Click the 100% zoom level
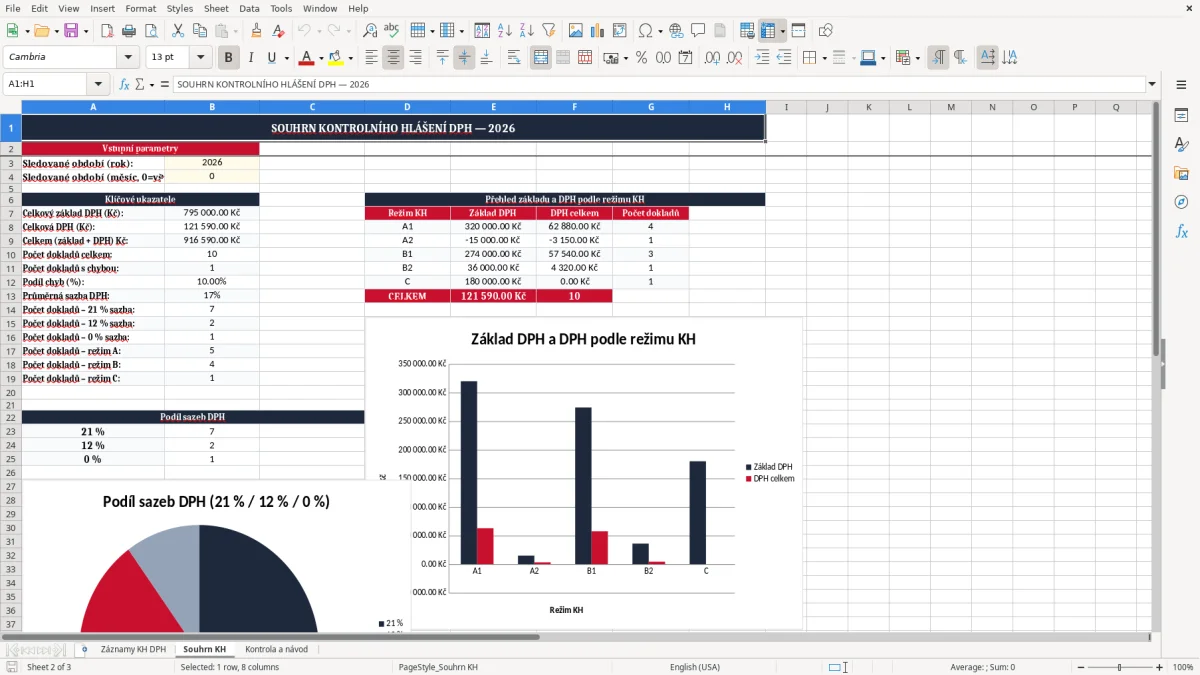This screenshot has height=675, width=1200. click(x=1183, y=667)
